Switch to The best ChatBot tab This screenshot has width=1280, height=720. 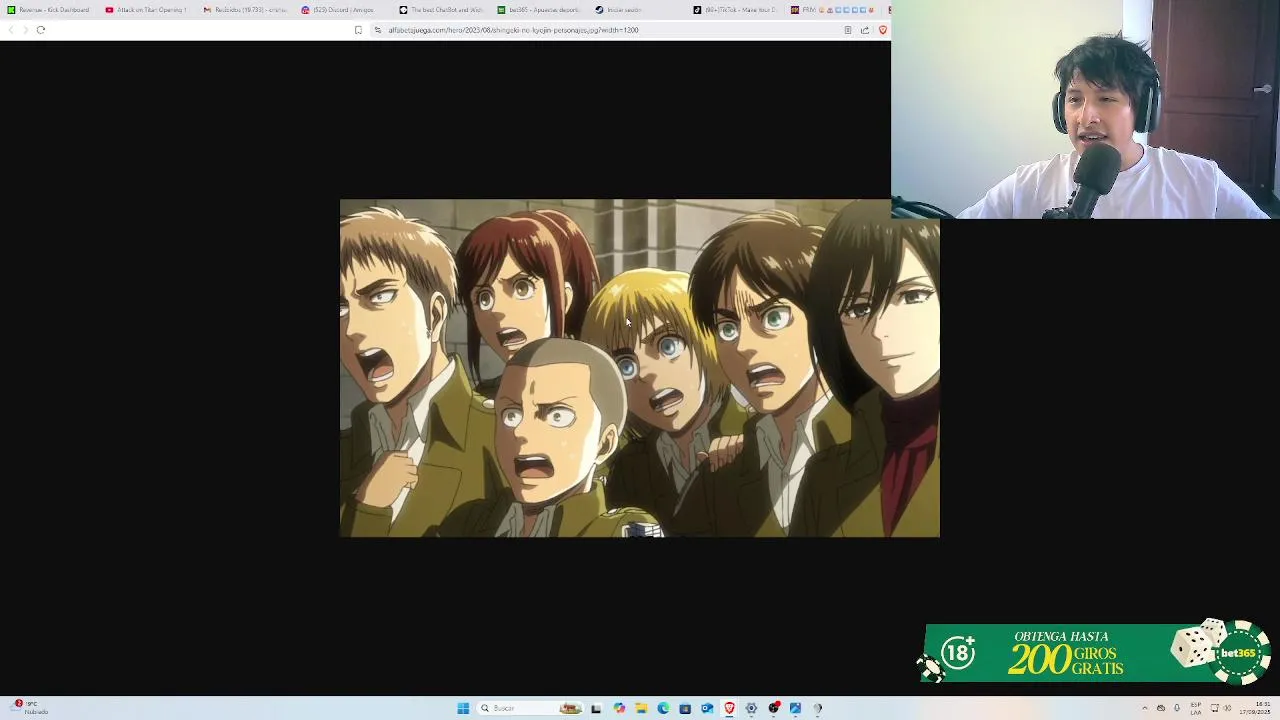click(x=441, y=10)
